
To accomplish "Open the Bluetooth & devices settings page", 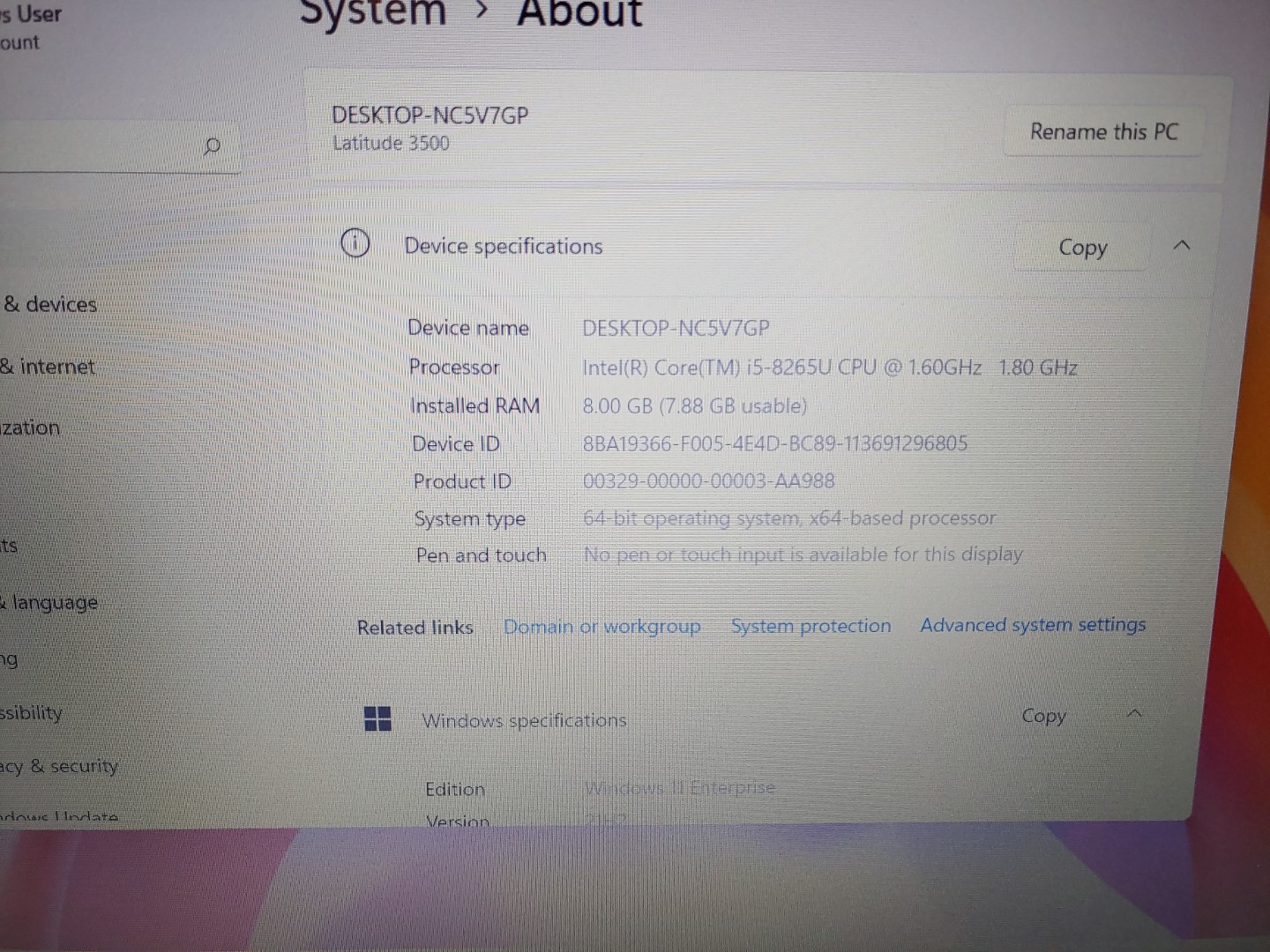I will tap(49, 304).
